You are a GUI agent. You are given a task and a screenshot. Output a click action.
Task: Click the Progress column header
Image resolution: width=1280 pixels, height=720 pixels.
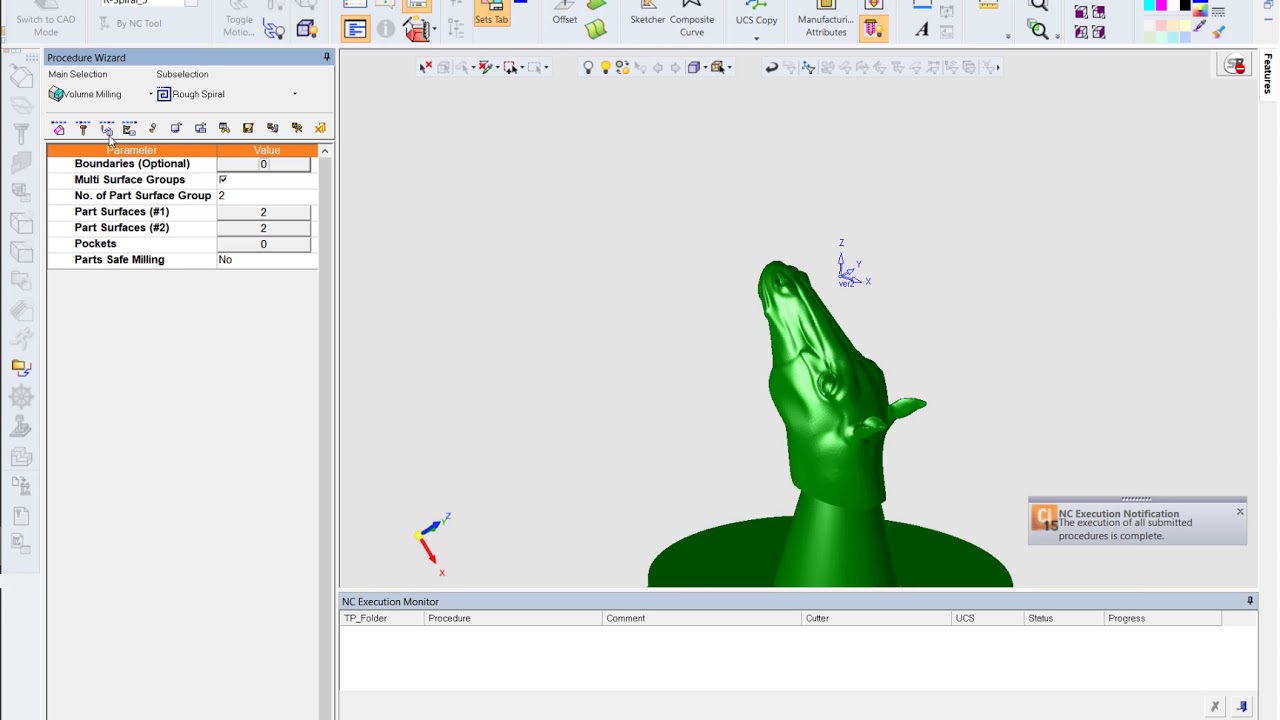click(x=1161, y=618)
